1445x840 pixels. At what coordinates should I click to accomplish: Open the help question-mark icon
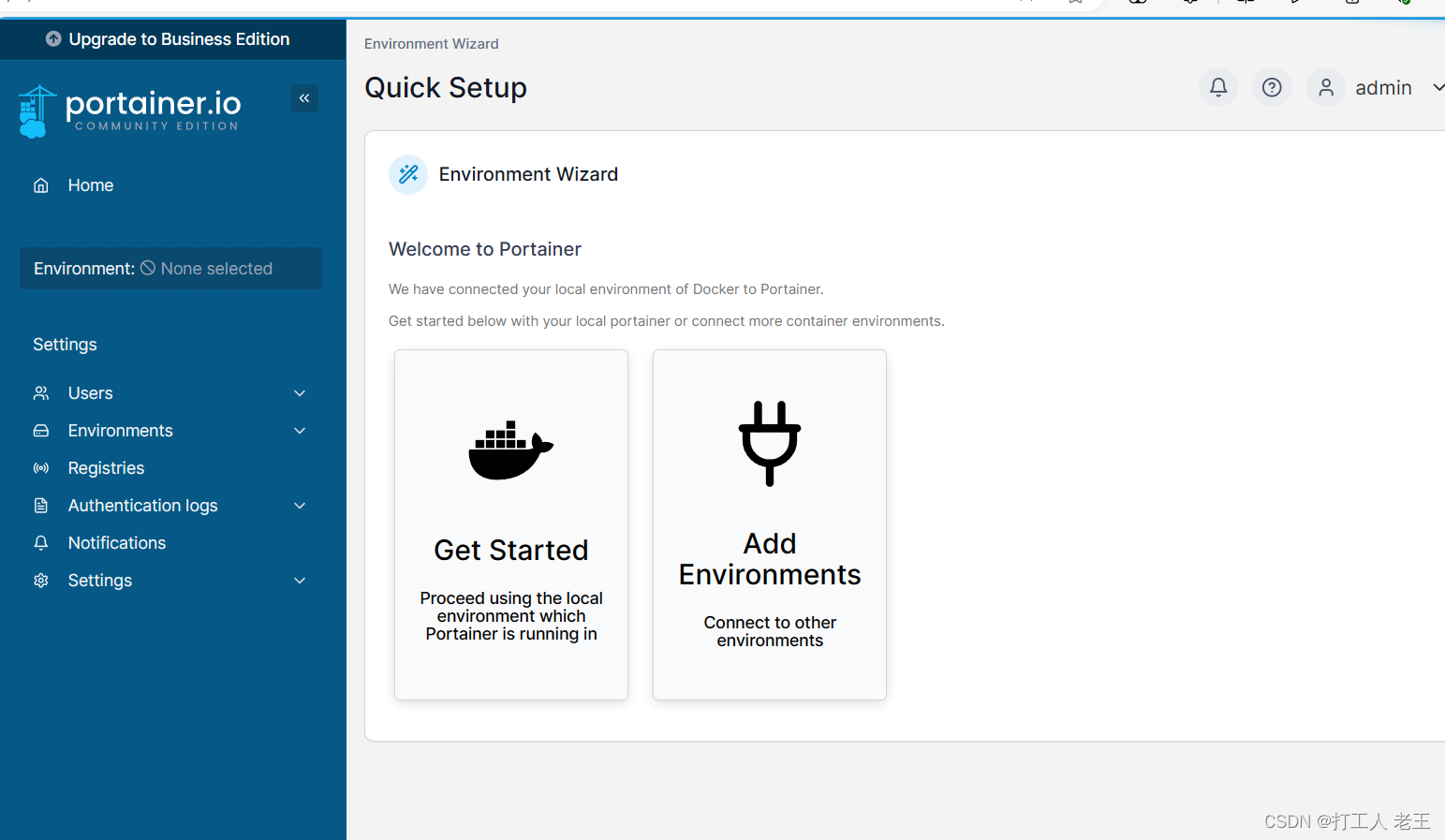[x=1272, y=87]
